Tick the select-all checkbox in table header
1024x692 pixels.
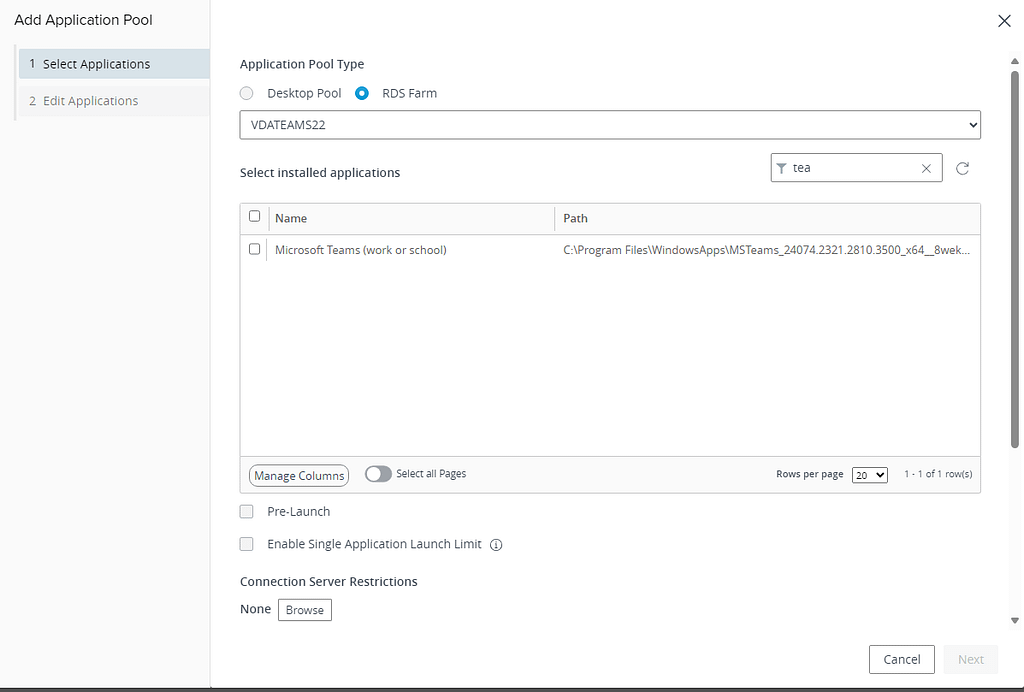(x=254, y=216)
